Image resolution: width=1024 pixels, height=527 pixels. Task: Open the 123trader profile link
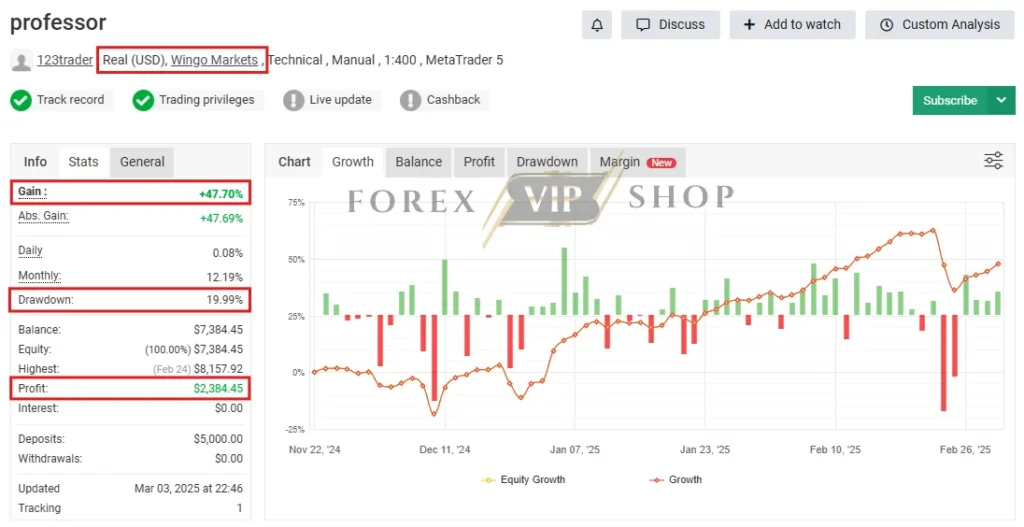click(65, 60)
